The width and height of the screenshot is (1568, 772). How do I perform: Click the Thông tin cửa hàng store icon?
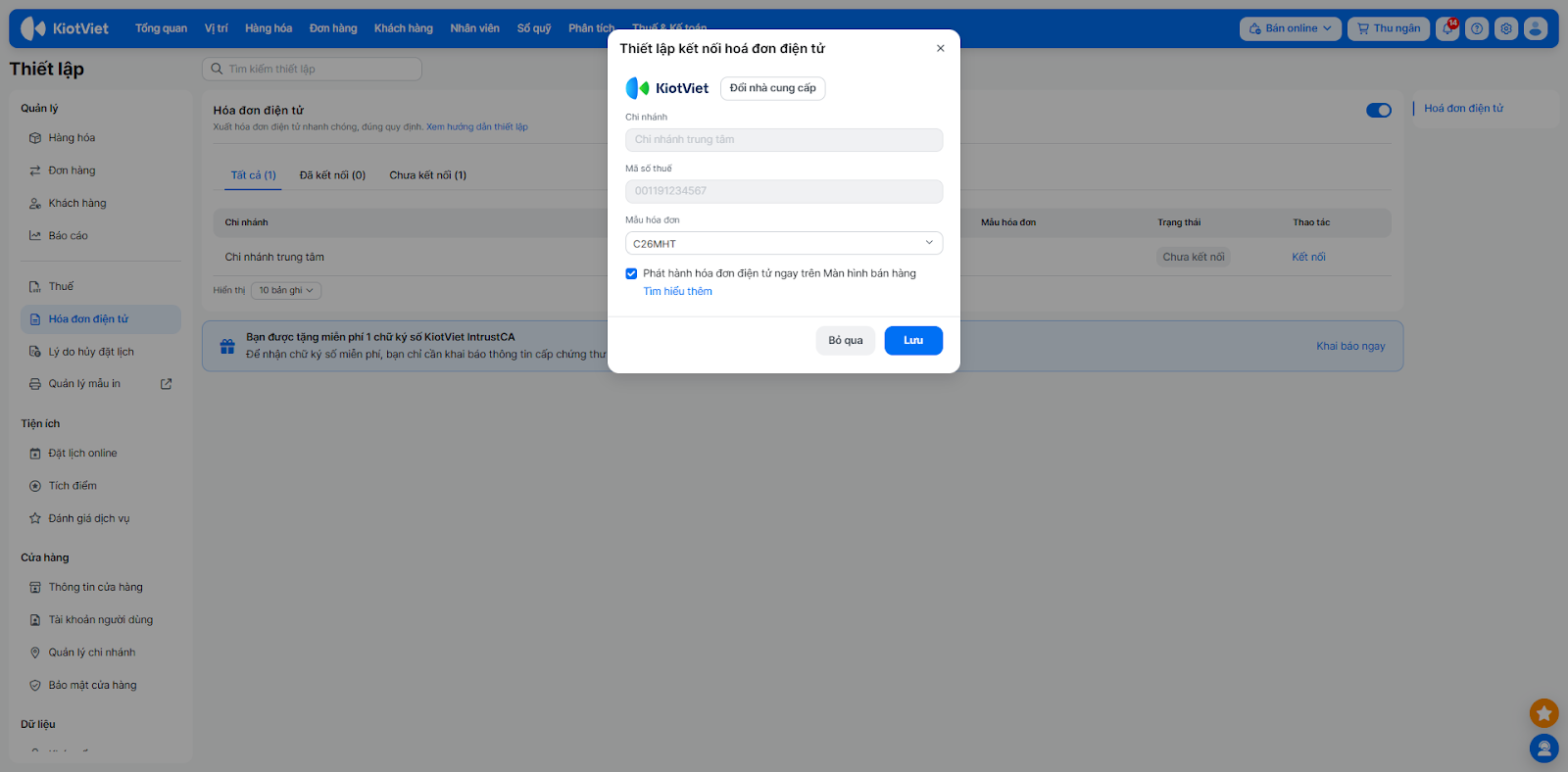[x=35, y=588]
